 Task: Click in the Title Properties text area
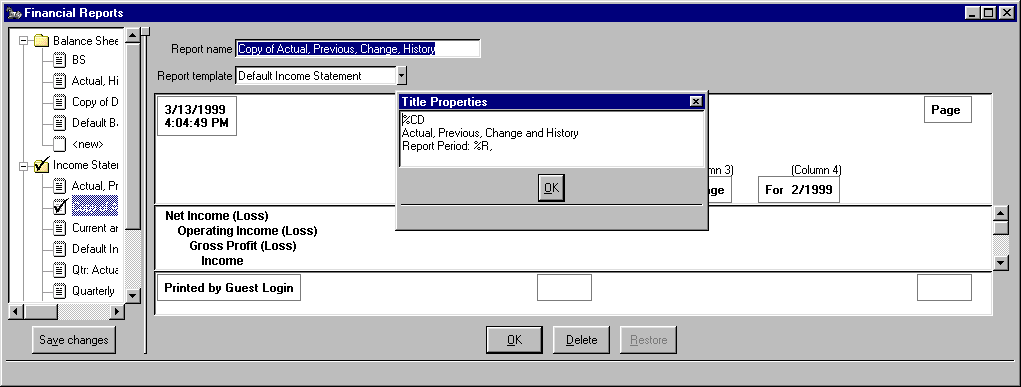tap(552, 139)
